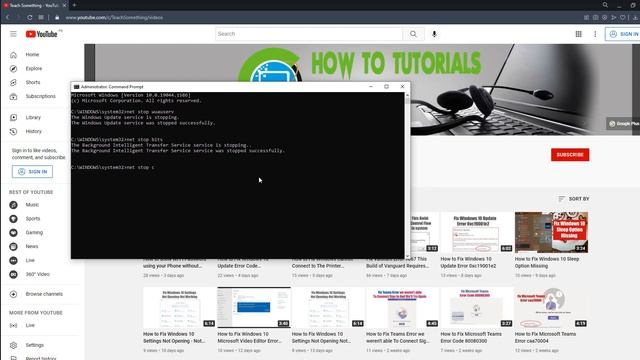Click the sidebar SIGN IN button
The width and height of the screenshot is (640, 360).
[x=32, y=172]
